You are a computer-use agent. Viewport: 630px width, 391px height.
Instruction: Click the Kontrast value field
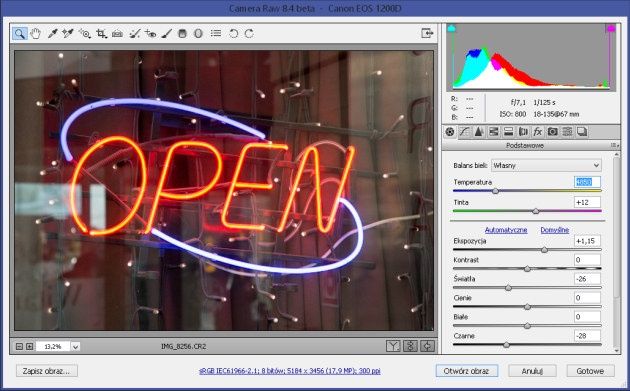point(587,260)
